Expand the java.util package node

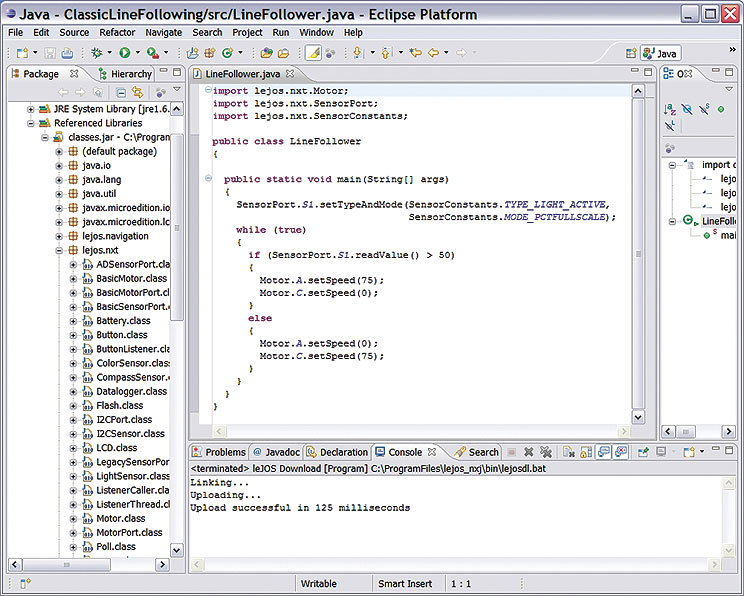coord(59,194)
